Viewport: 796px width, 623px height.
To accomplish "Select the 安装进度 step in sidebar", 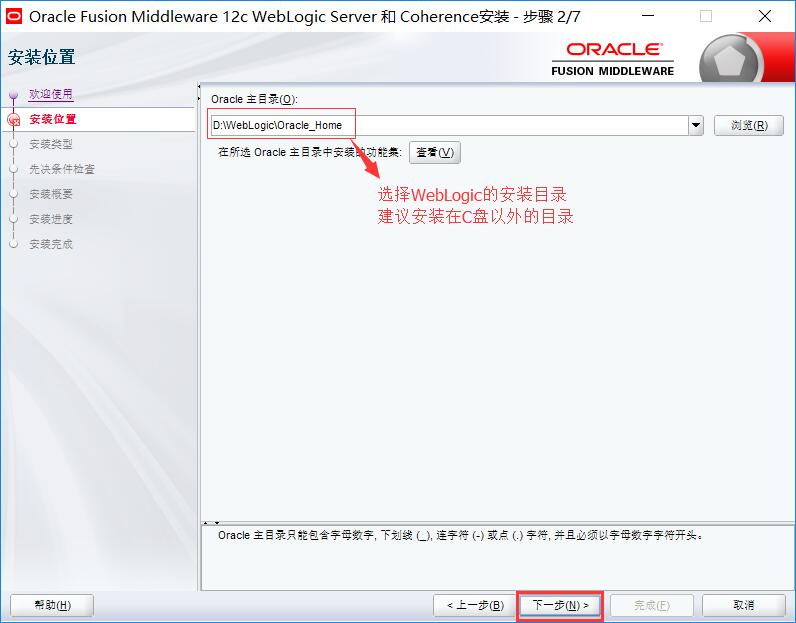I will [x=51, y=219].
